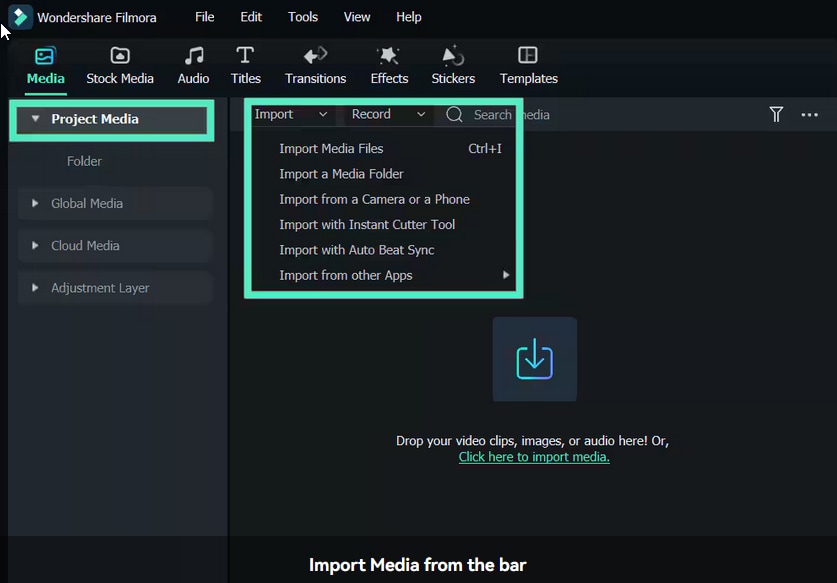Open the Stickers tab

tap(453, 66)
